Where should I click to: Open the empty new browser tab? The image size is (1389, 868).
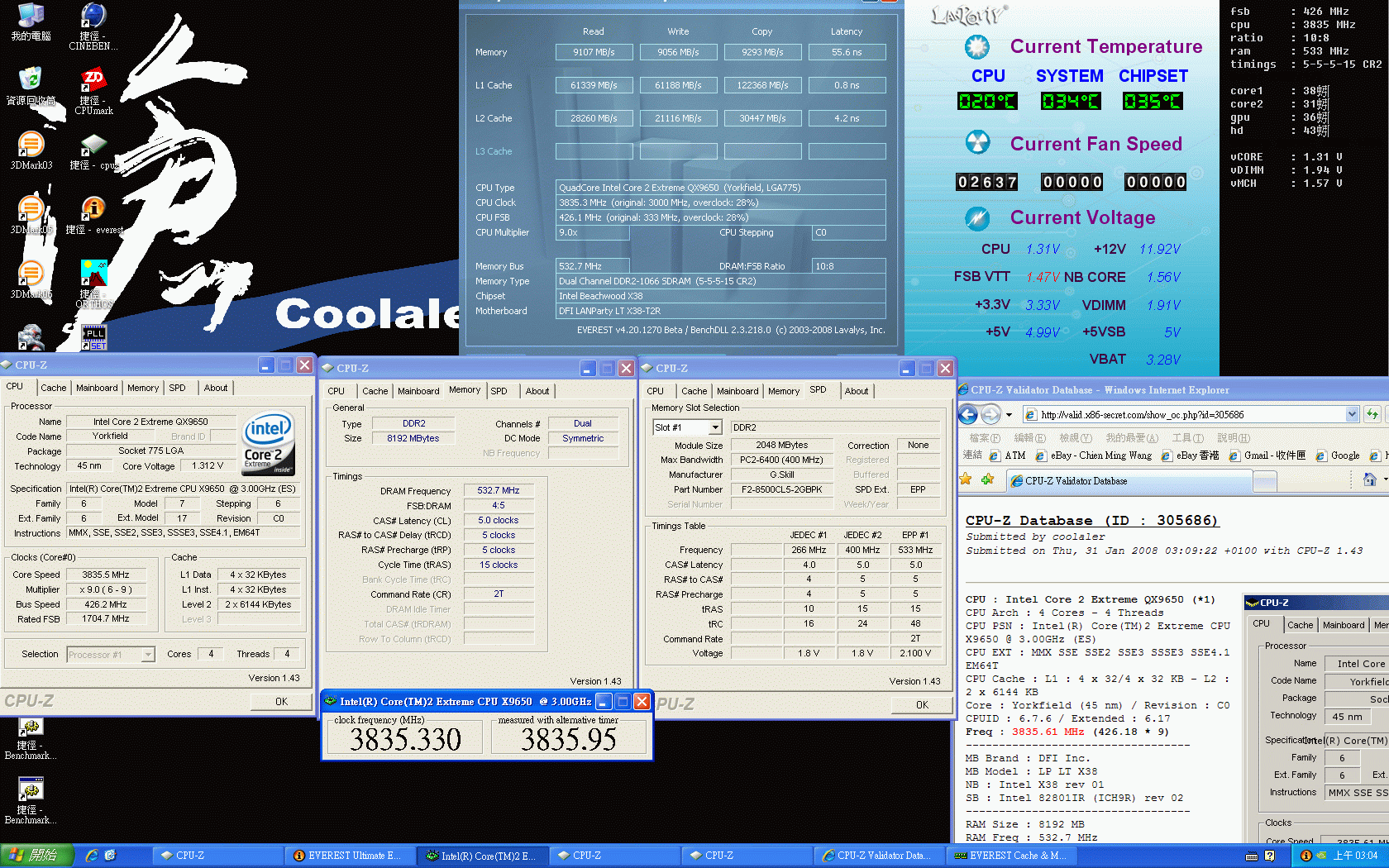pyautogui.click(x=1265, y=481)
